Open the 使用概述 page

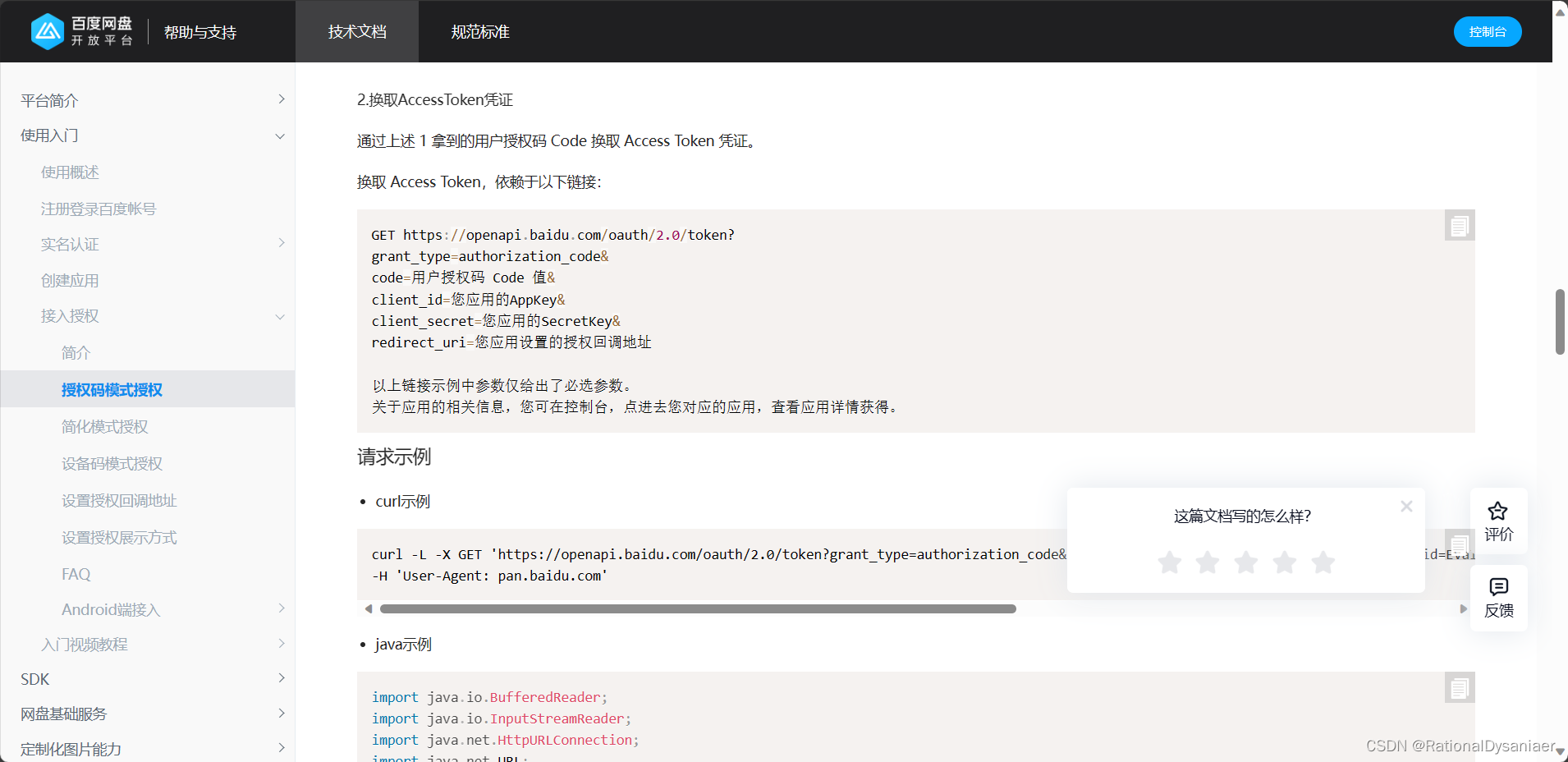tap(70, 172)
